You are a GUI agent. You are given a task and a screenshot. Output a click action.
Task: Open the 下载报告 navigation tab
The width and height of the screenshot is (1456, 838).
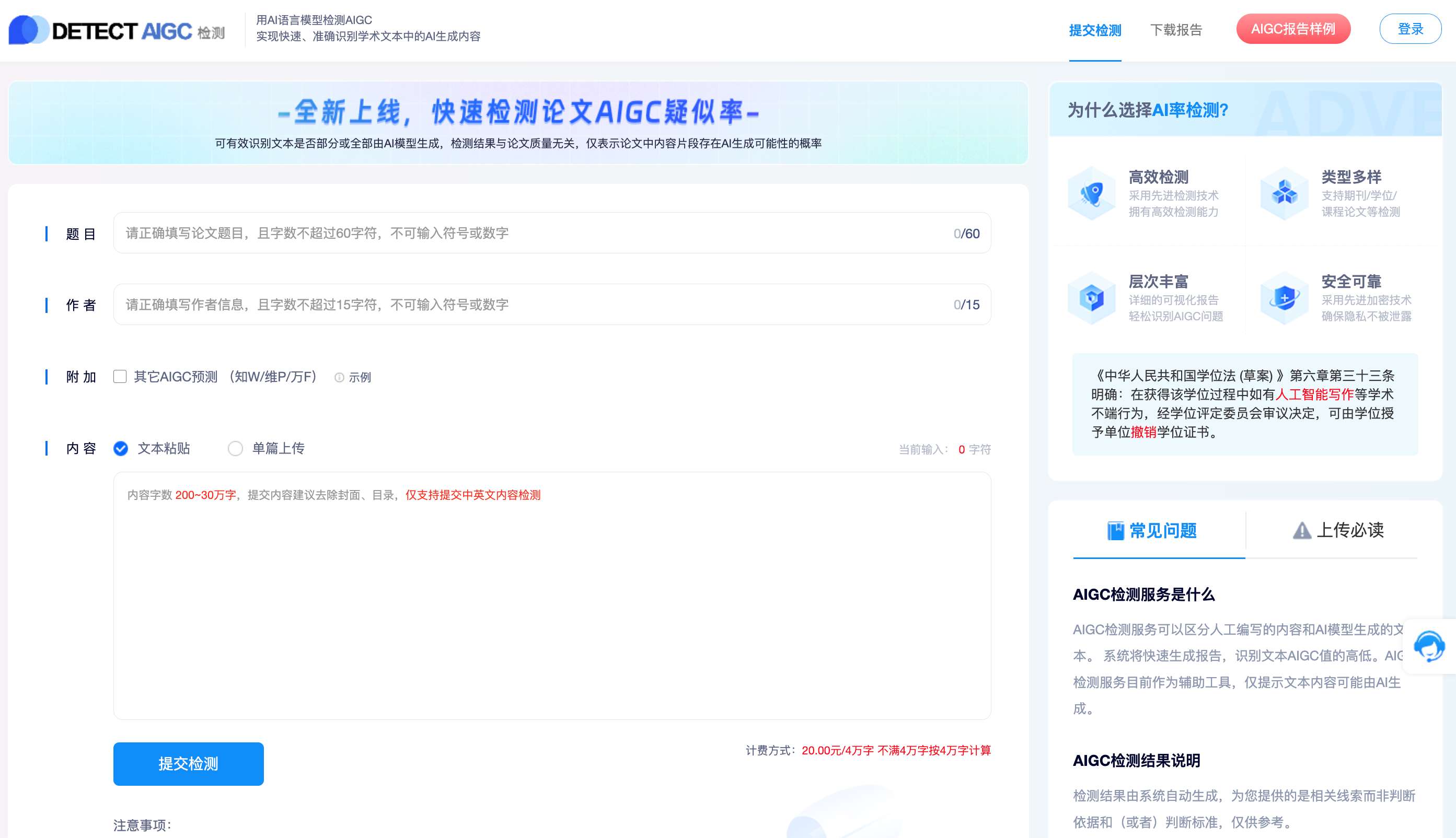pos(1176,30)
